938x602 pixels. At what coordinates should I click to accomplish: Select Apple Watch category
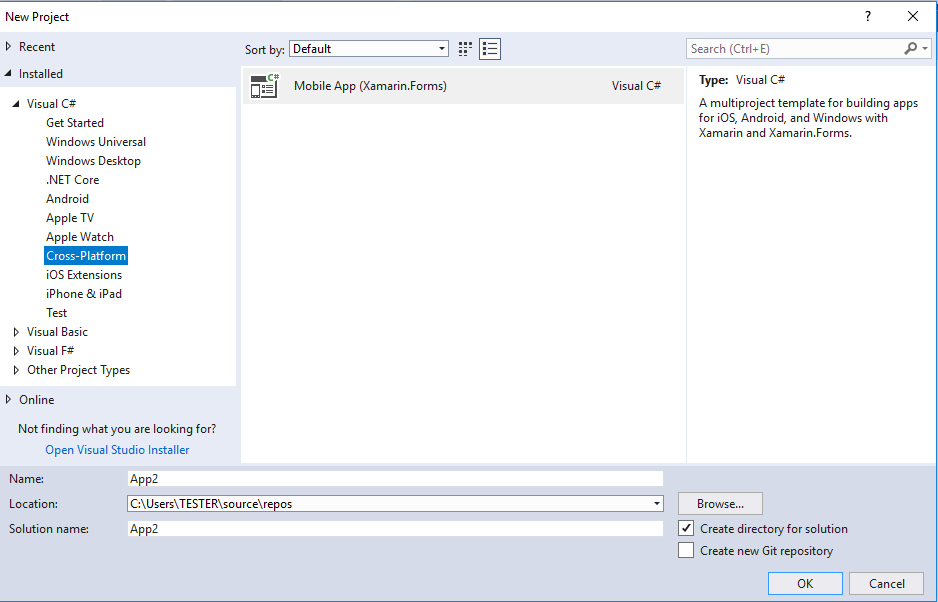click(x=80, y=237)
